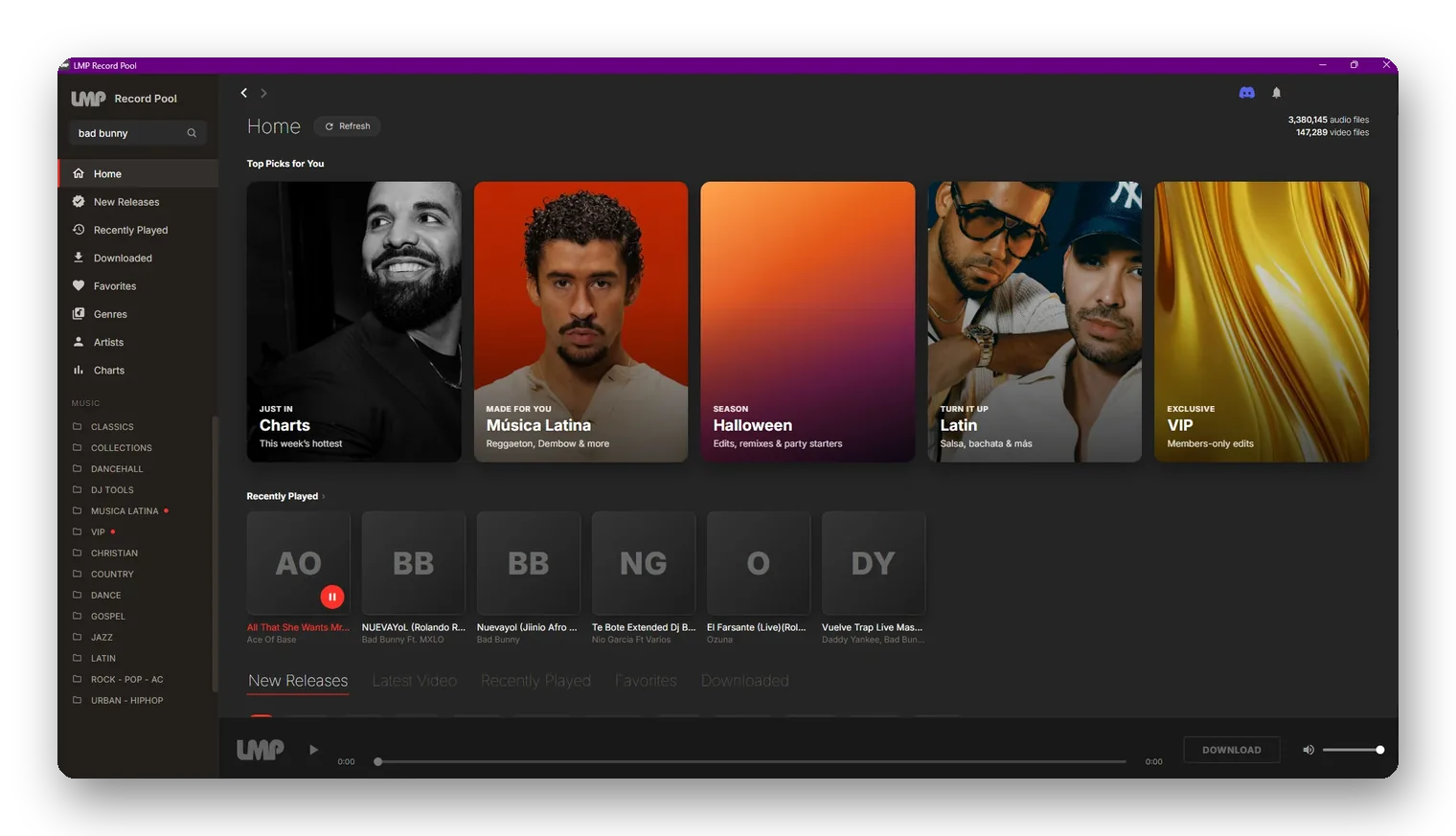Go forward with the right arrow

click(x=263, y=93)
